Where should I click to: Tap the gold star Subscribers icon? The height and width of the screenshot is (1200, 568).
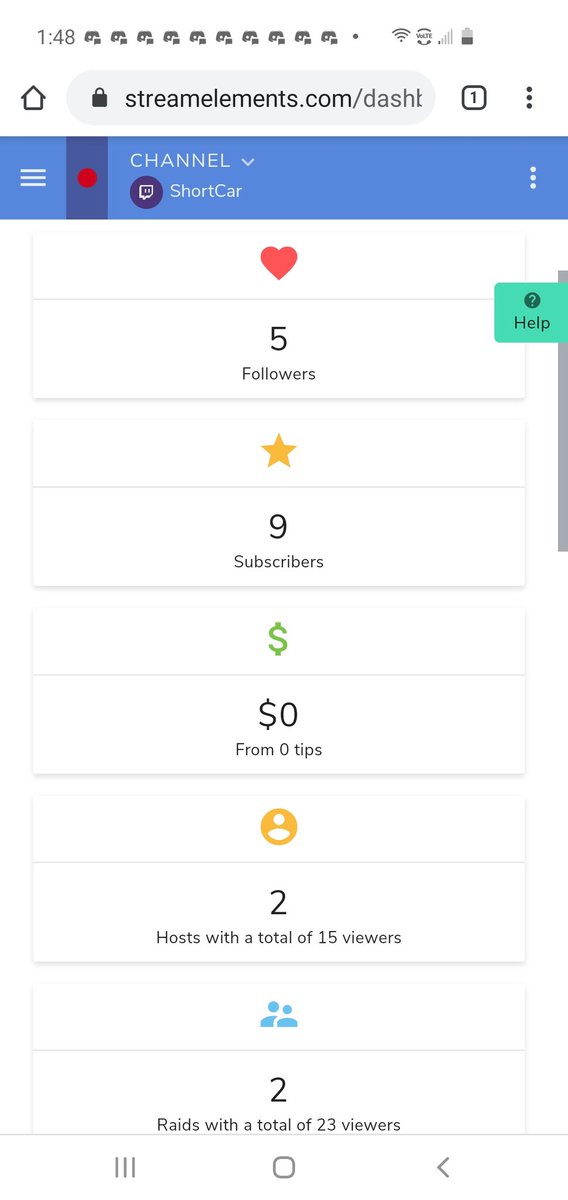point(279,451)
